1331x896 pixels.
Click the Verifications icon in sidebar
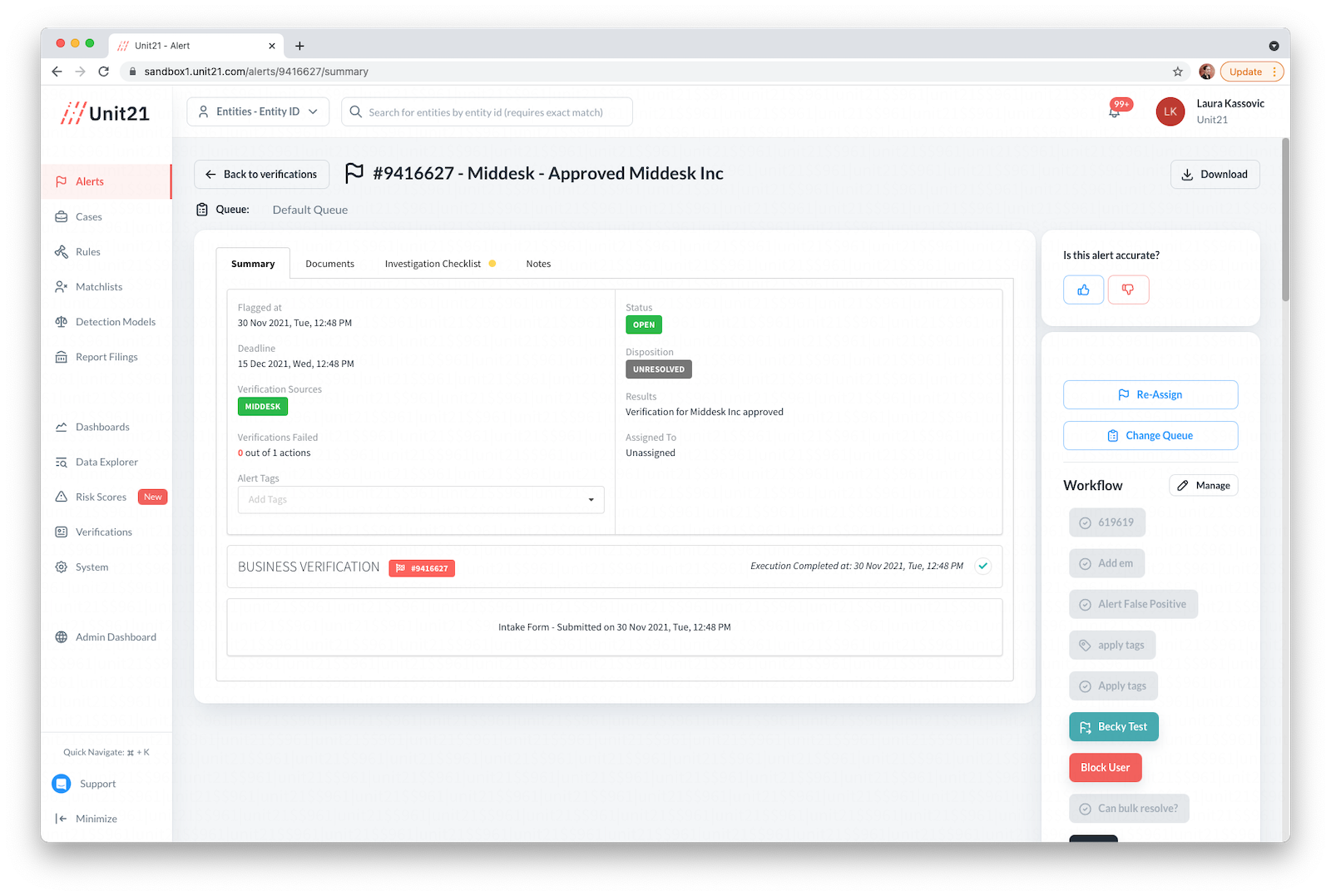[61, 532]
